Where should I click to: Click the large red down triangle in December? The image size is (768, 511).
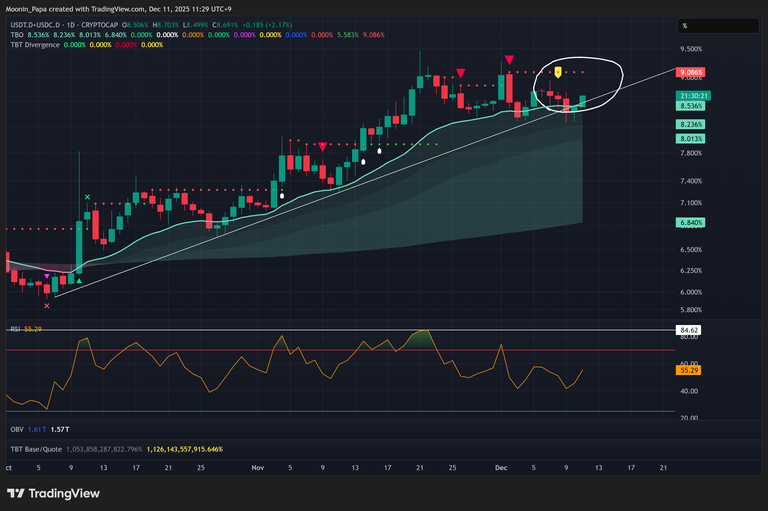pos(510,61)
